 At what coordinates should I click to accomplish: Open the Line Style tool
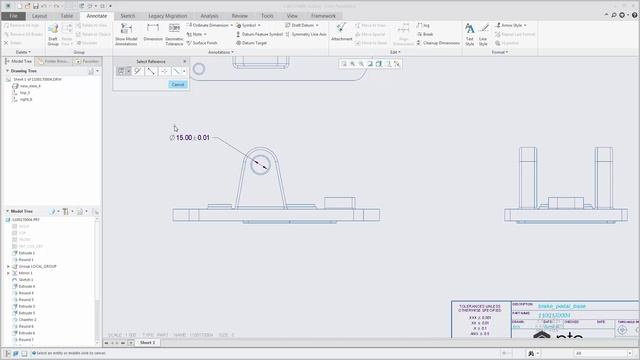(x=483, y=33)
